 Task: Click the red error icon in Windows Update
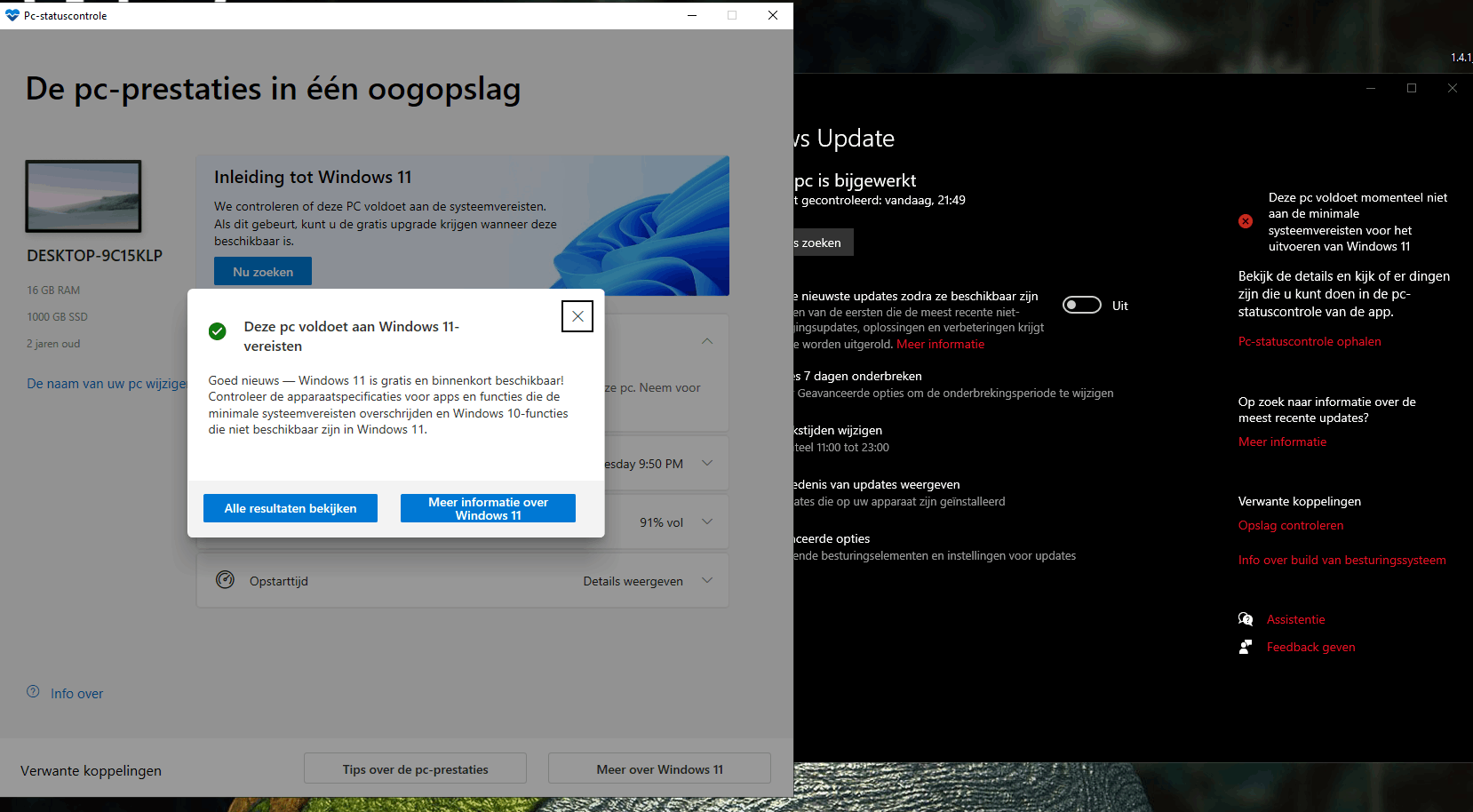point(1246,221)
